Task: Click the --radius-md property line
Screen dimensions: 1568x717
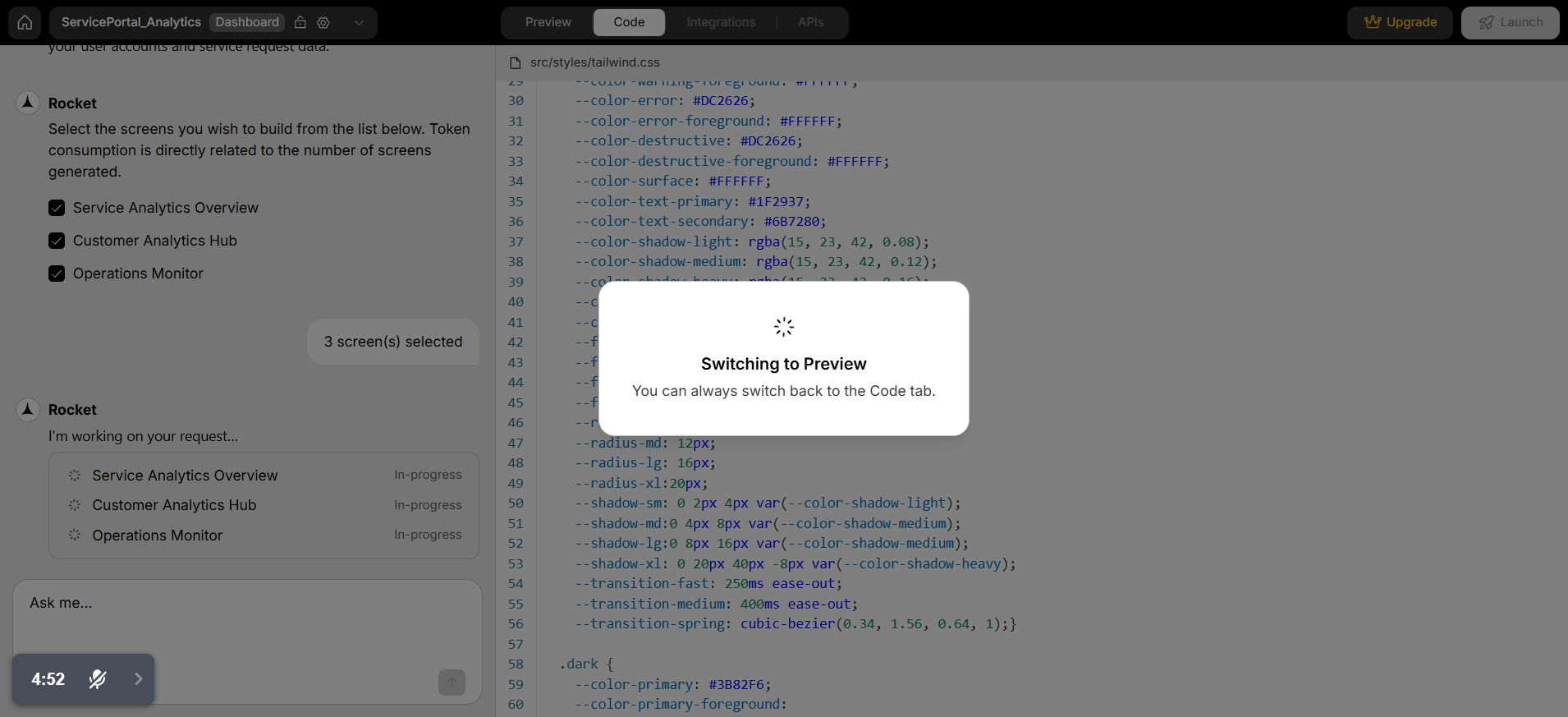Action: (x=645, y=444)
